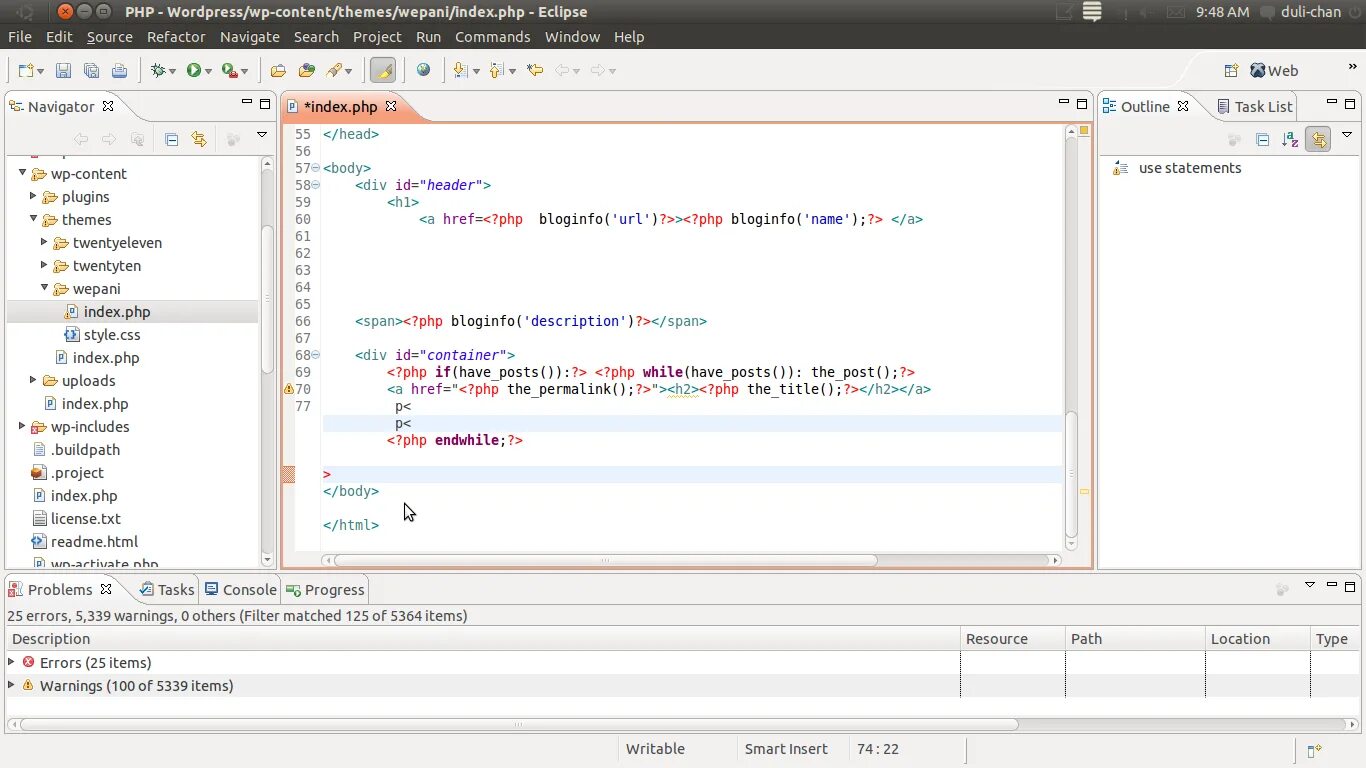Click the Save icon in the toolbar

(x=63, y=70)
